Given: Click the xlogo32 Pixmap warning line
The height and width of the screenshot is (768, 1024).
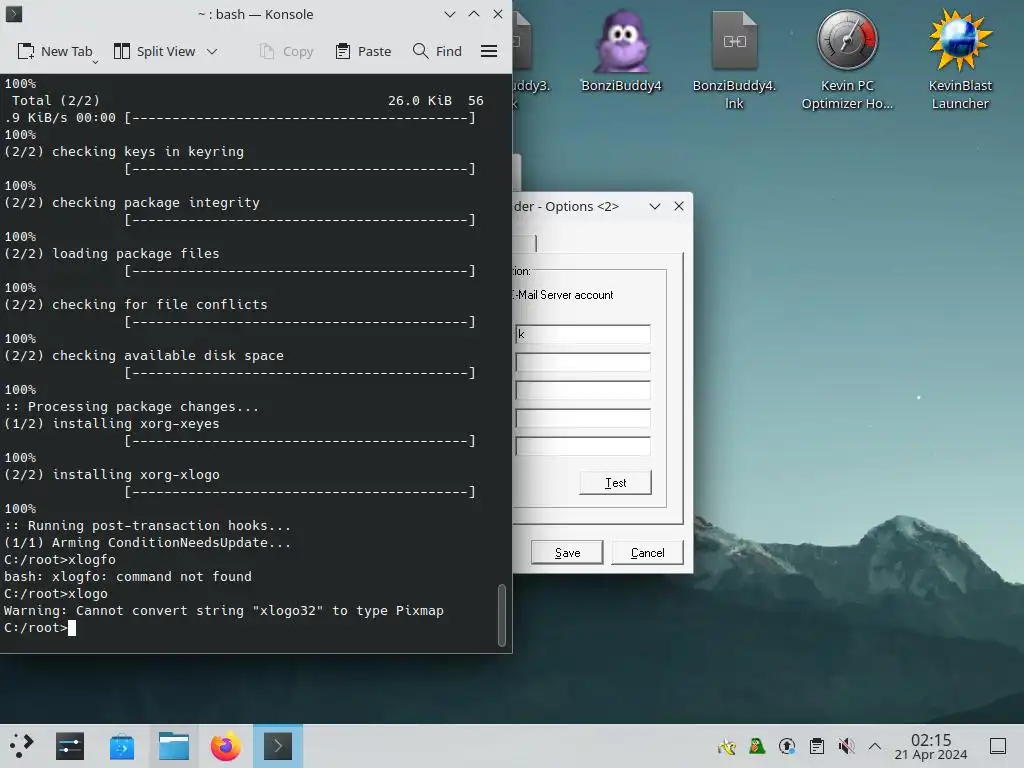Looking at the screenshot, I should pyautogui.click(x=224, y=611).
